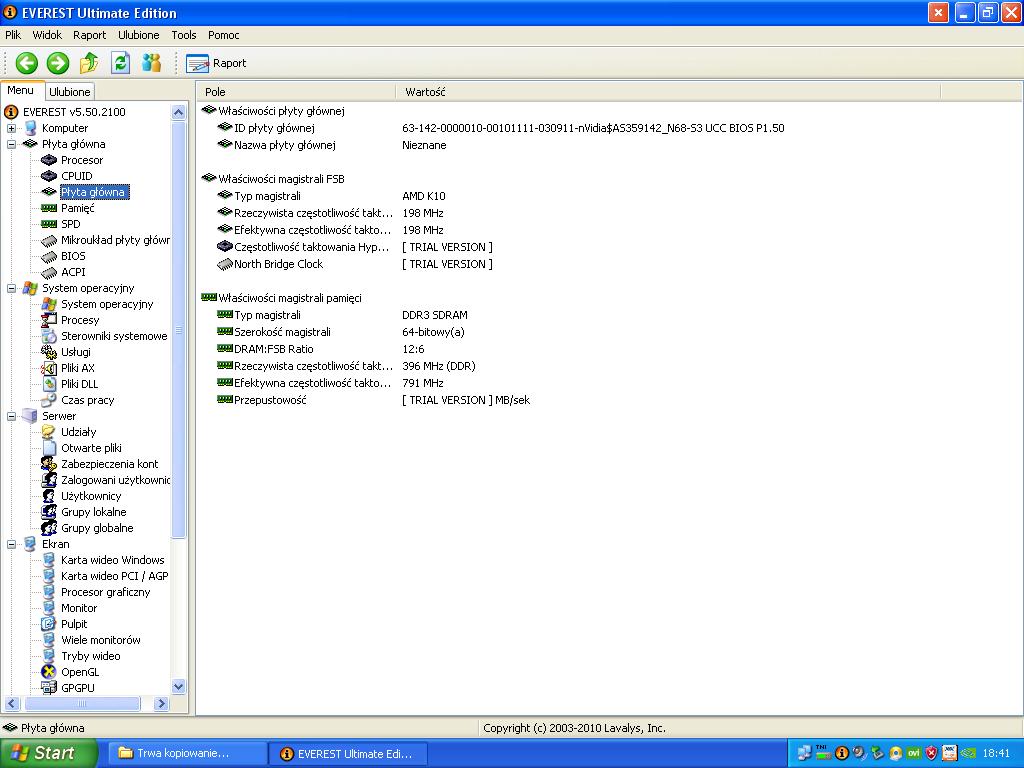Open the Raport menu in menu bar

pyautogui.click(x=89, y=35)
